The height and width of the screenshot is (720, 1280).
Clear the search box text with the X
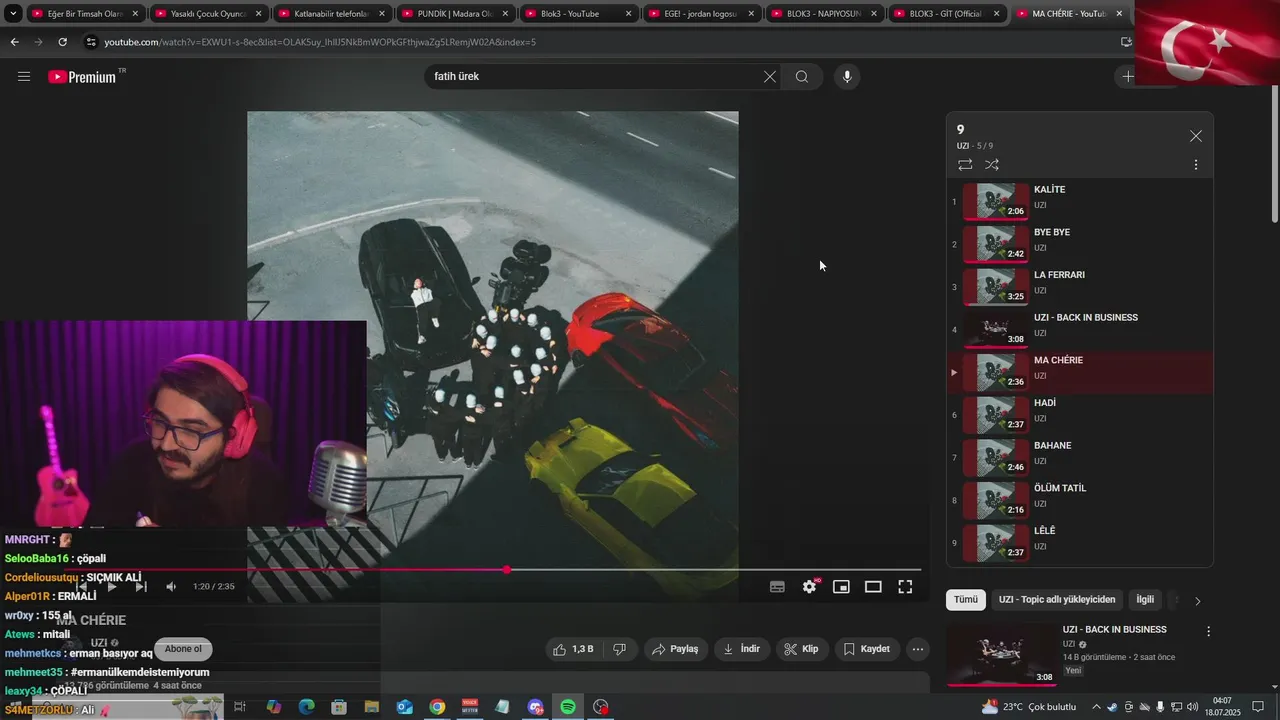pyautogui.click(x=770, y=77)
